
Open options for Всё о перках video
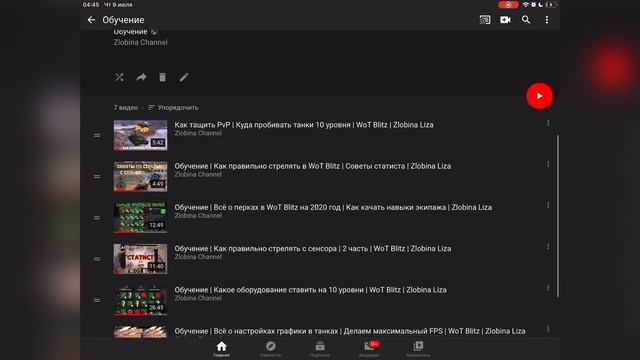(548, 205)
